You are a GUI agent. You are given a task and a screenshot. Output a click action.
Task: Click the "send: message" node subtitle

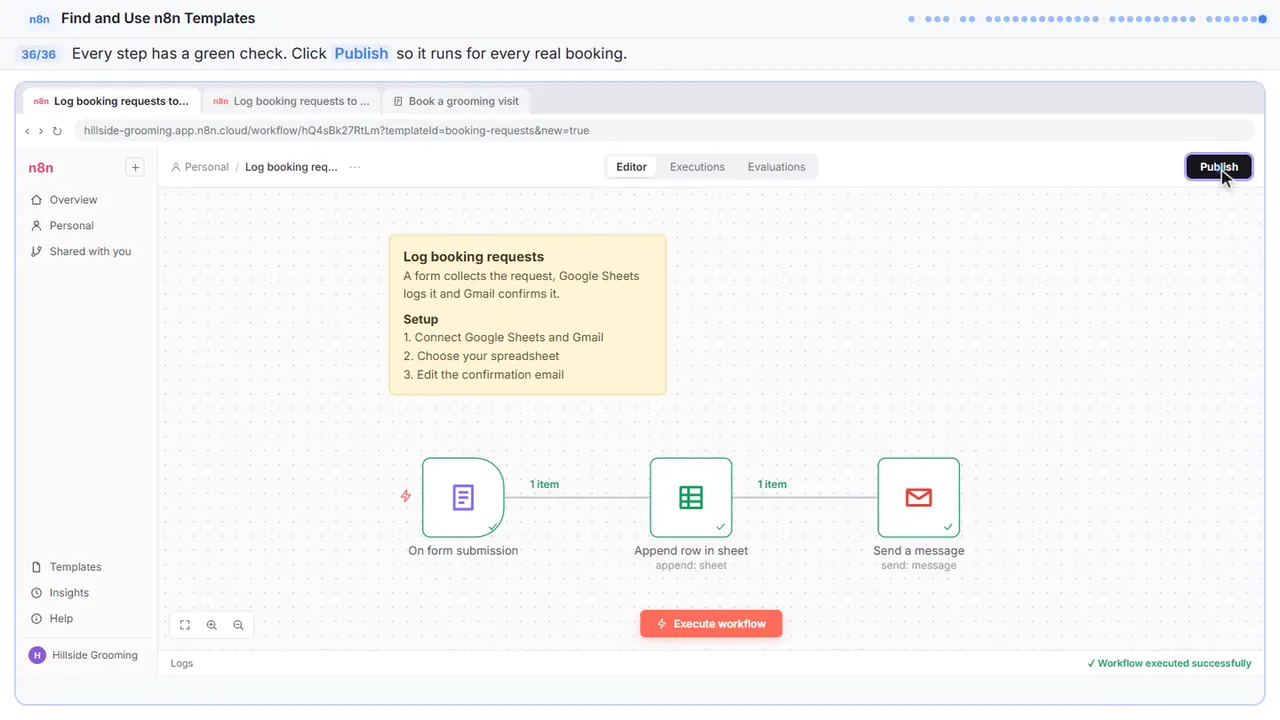tap(919, 566)
